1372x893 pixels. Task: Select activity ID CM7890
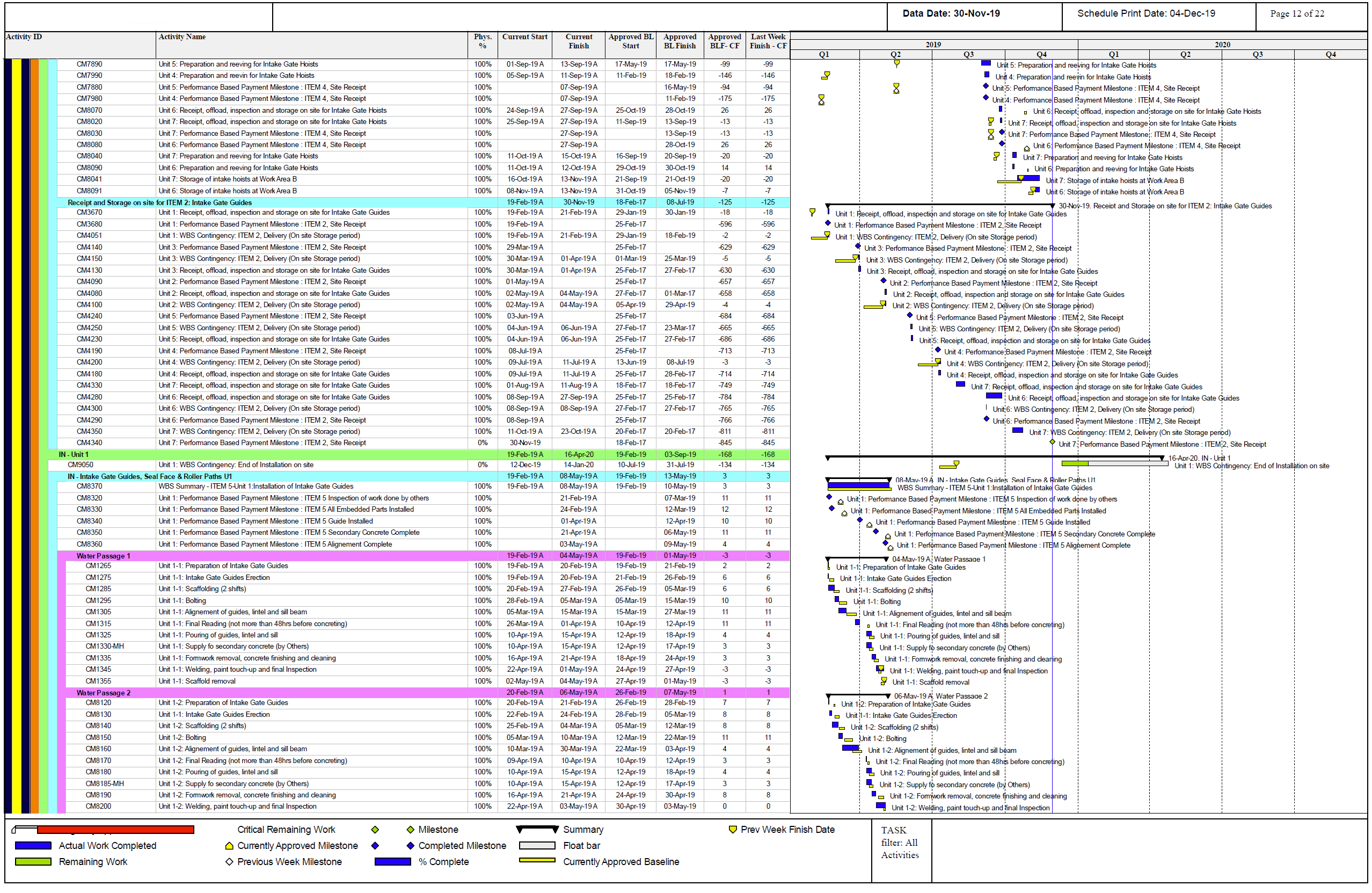point(89,64)
